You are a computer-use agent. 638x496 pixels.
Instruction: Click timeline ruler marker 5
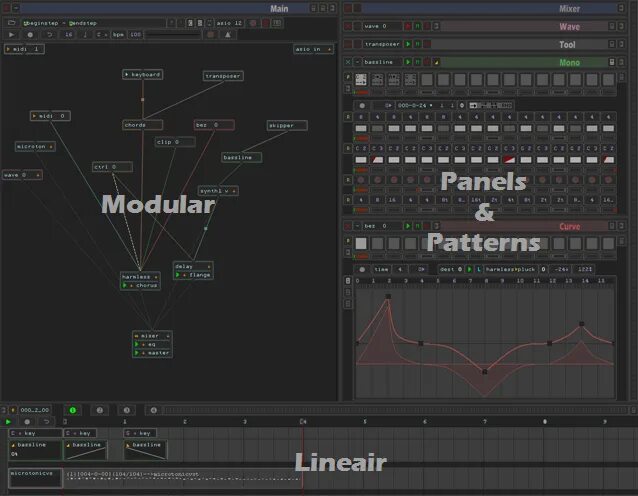[365, 422]
